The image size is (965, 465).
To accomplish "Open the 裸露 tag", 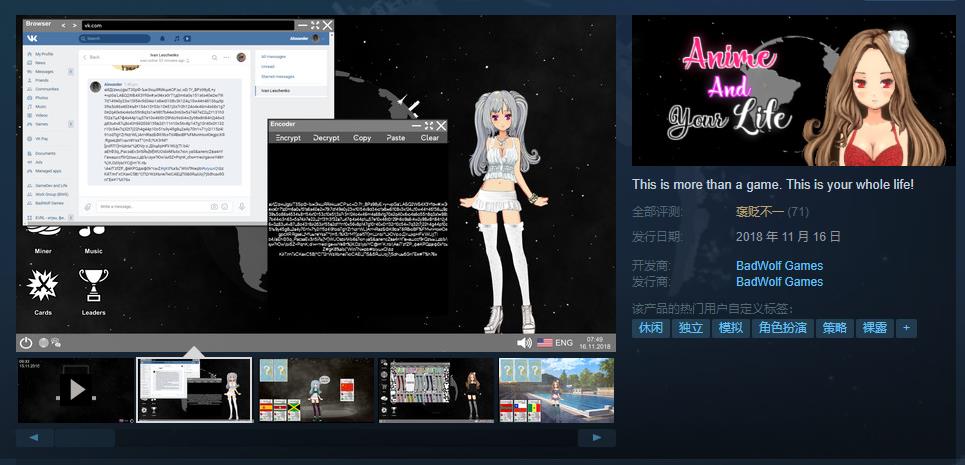I will tap(875, 328).
